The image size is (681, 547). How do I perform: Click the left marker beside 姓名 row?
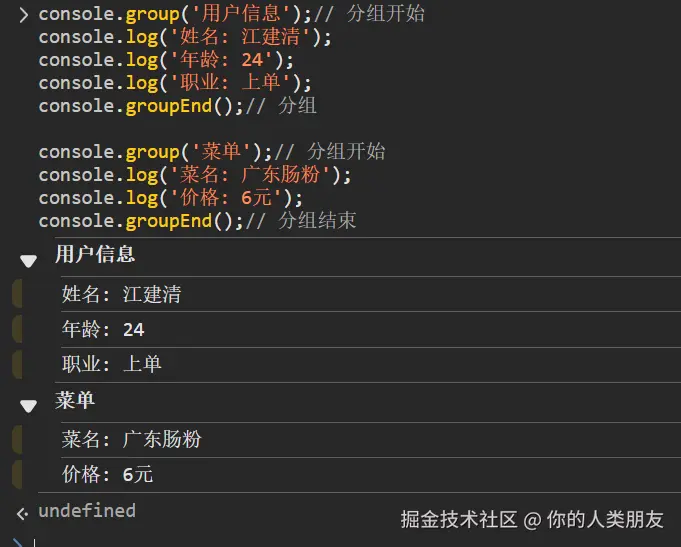click(x=17, y=294)
